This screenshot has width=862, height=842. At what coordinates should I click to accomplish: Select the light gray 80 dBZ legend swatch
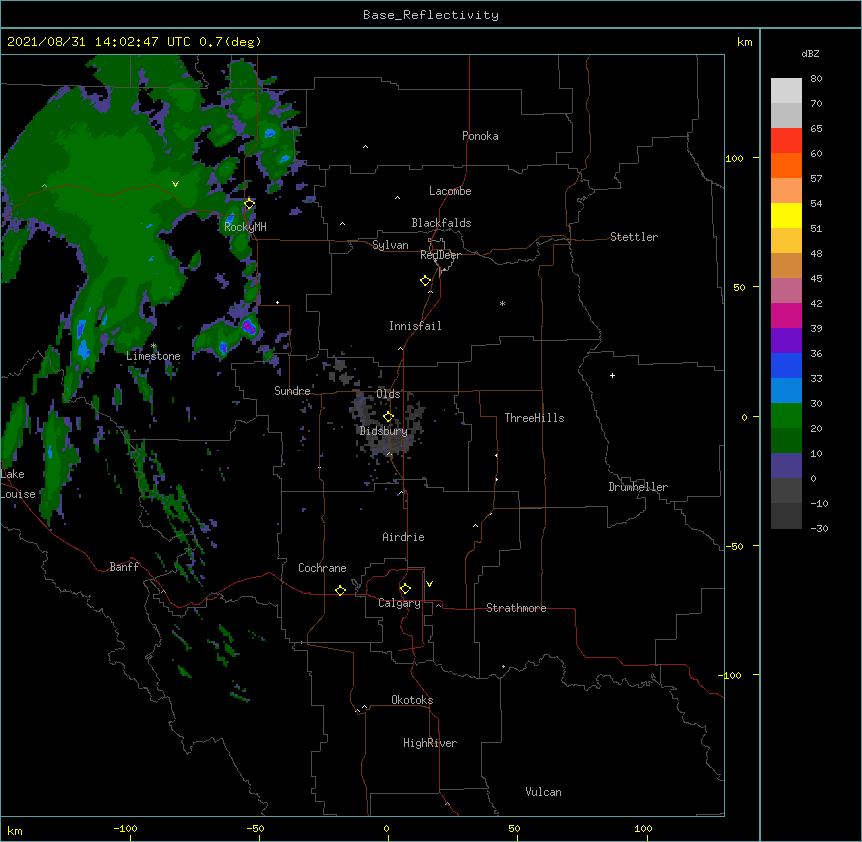pyautogui.click(x=786, y=90)
